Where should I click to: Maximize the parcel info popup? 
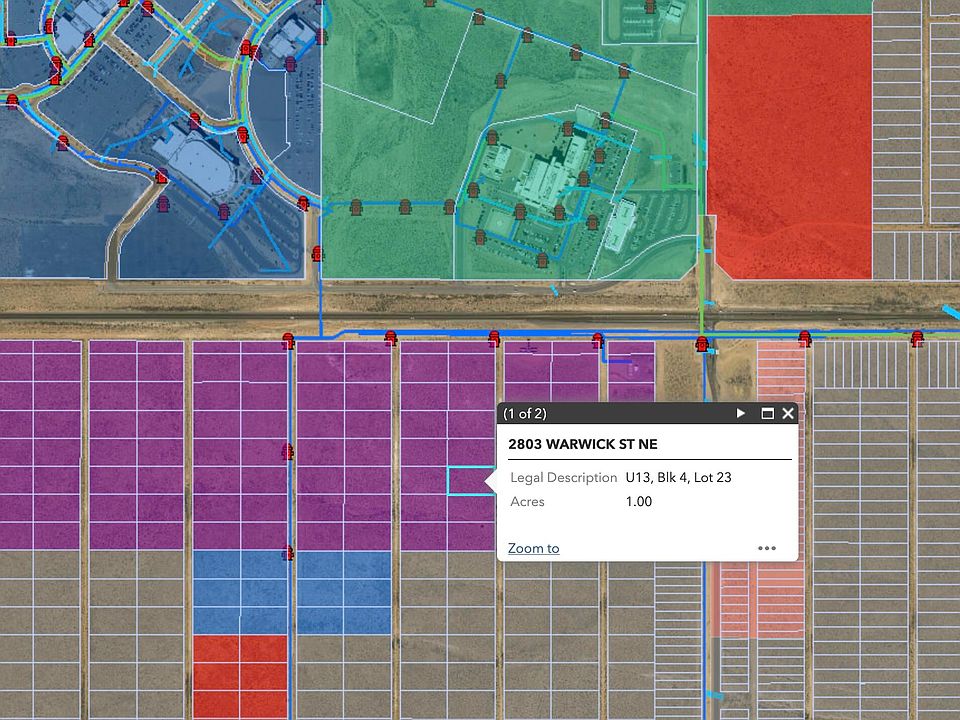767,413
